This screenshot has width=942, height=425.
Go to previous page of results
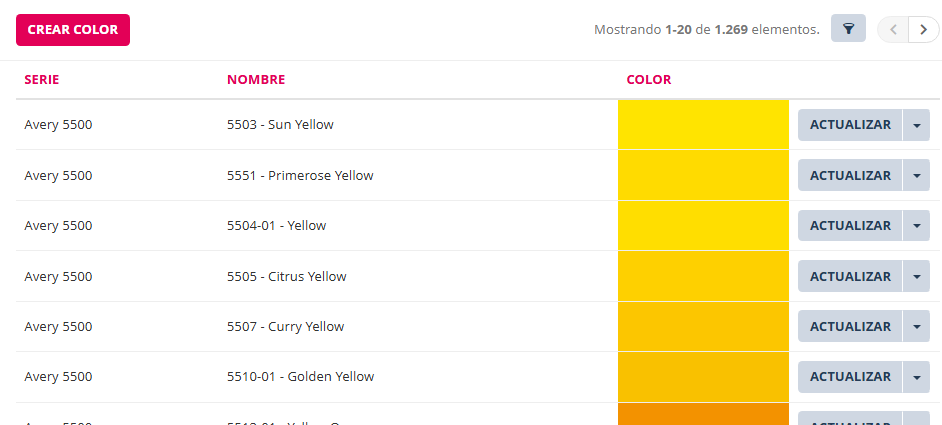coord(893,30)
